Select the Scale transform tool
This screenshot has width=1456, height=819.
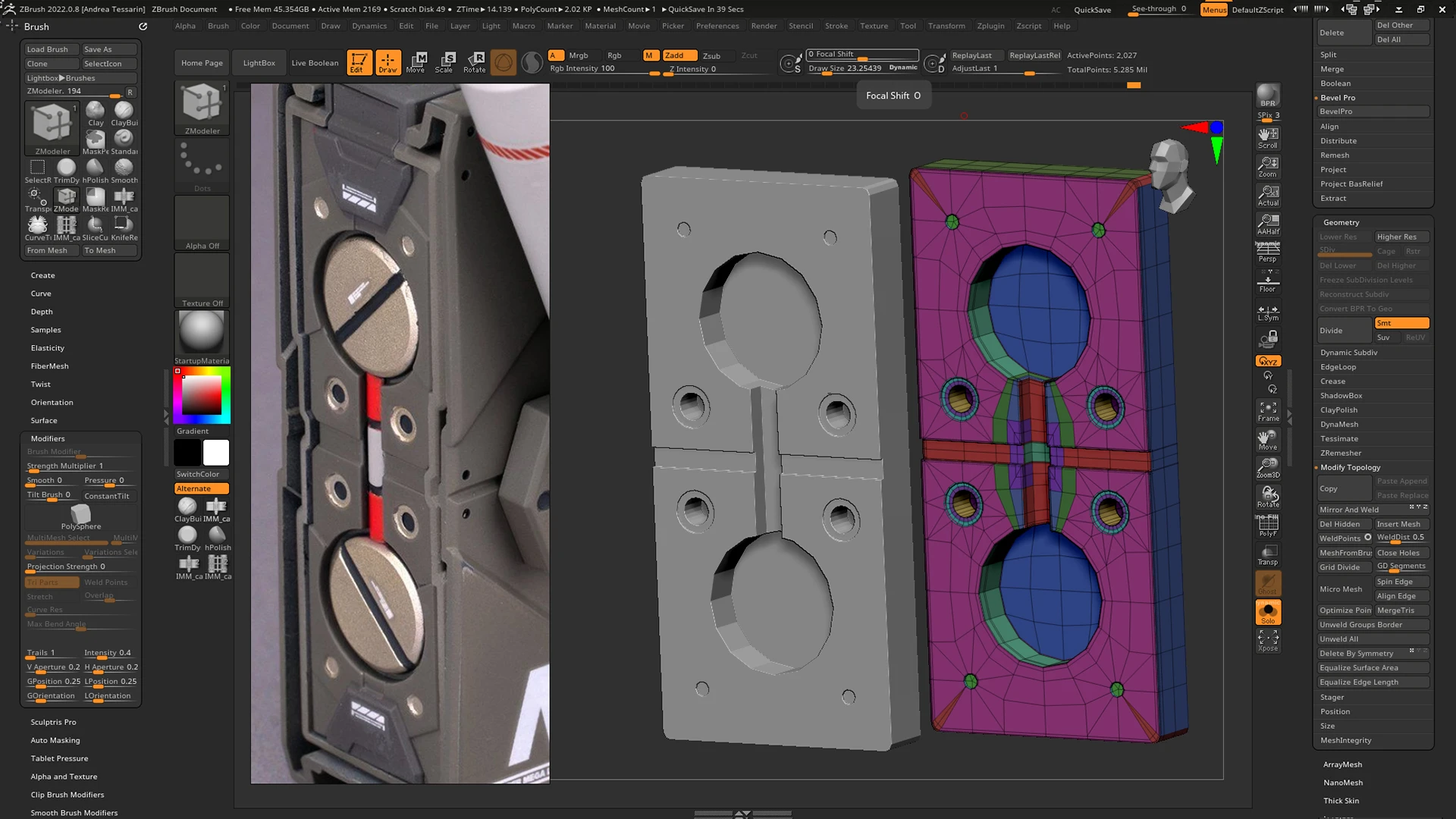[x=444, y=62]
